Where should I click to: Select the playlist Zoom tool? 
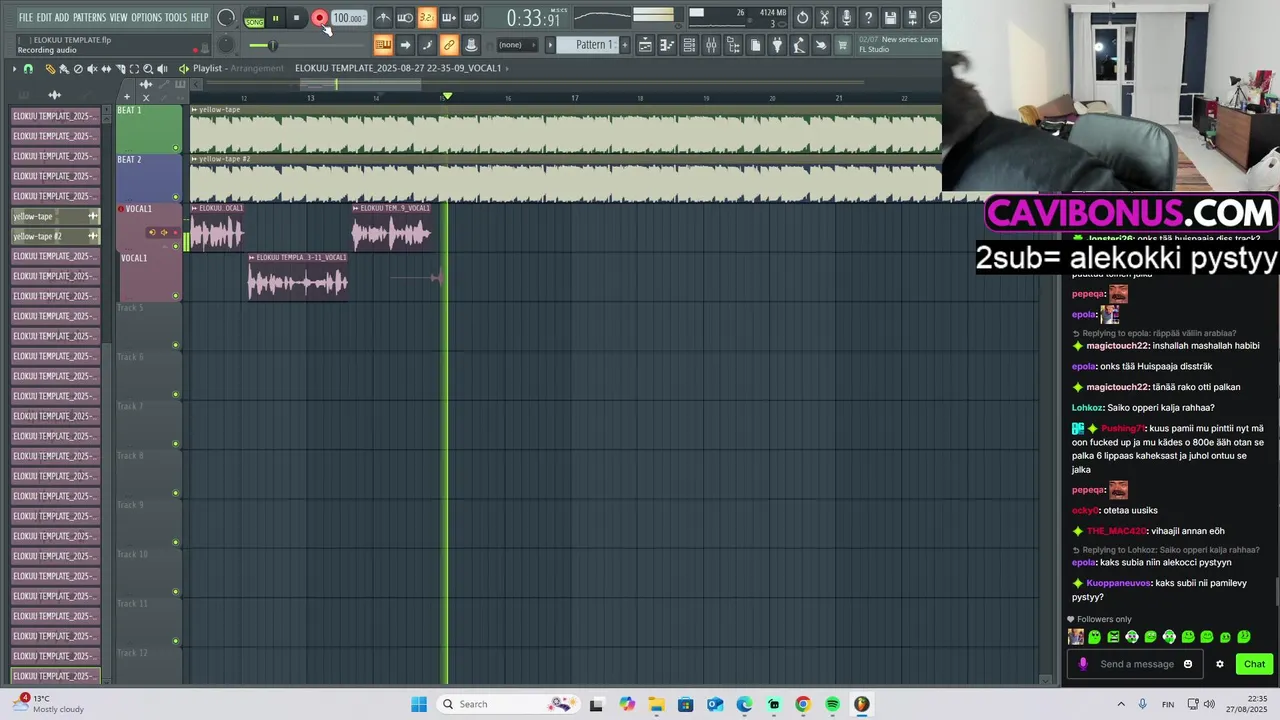148,68
